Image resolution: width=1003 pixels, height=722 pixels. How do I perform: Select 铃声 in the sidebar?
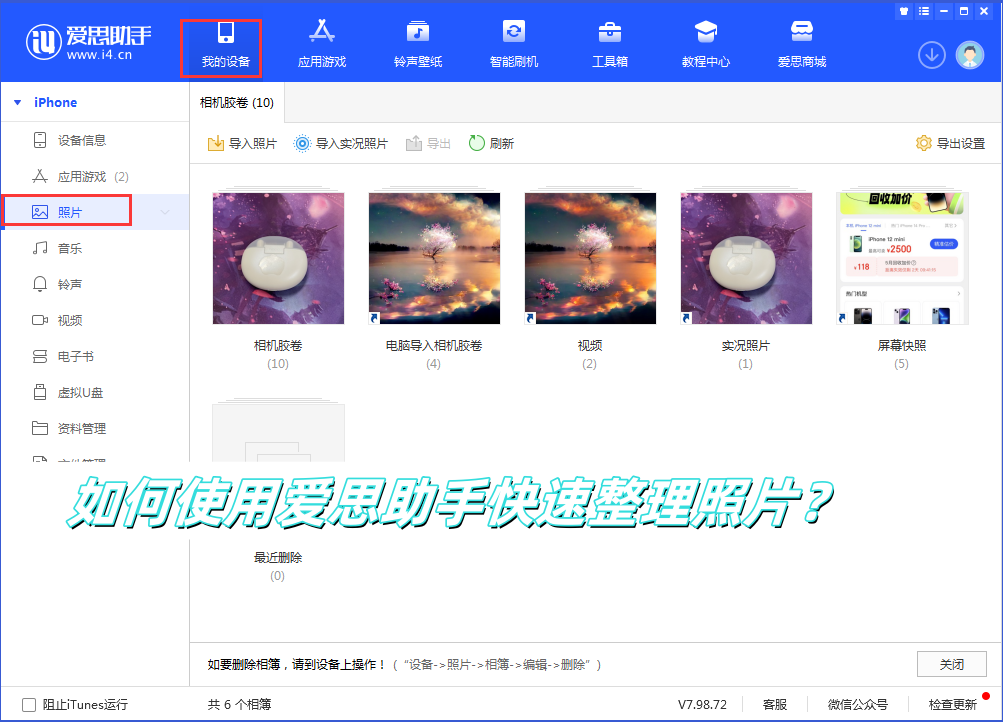pos(95,284)
